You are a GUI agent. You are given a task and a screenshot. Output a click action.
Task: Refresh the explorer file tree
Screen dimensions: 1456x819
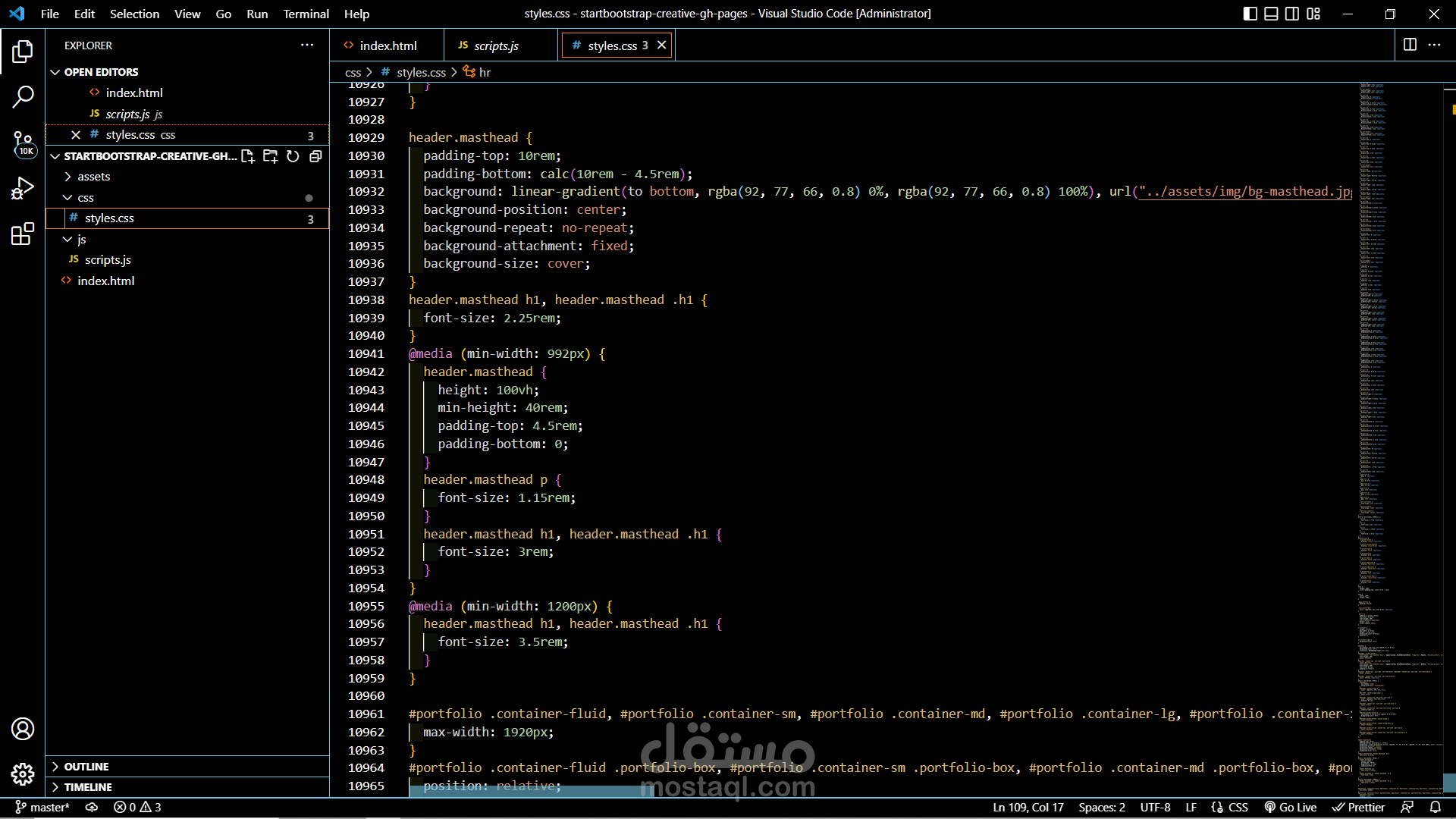tap(293, 156)
